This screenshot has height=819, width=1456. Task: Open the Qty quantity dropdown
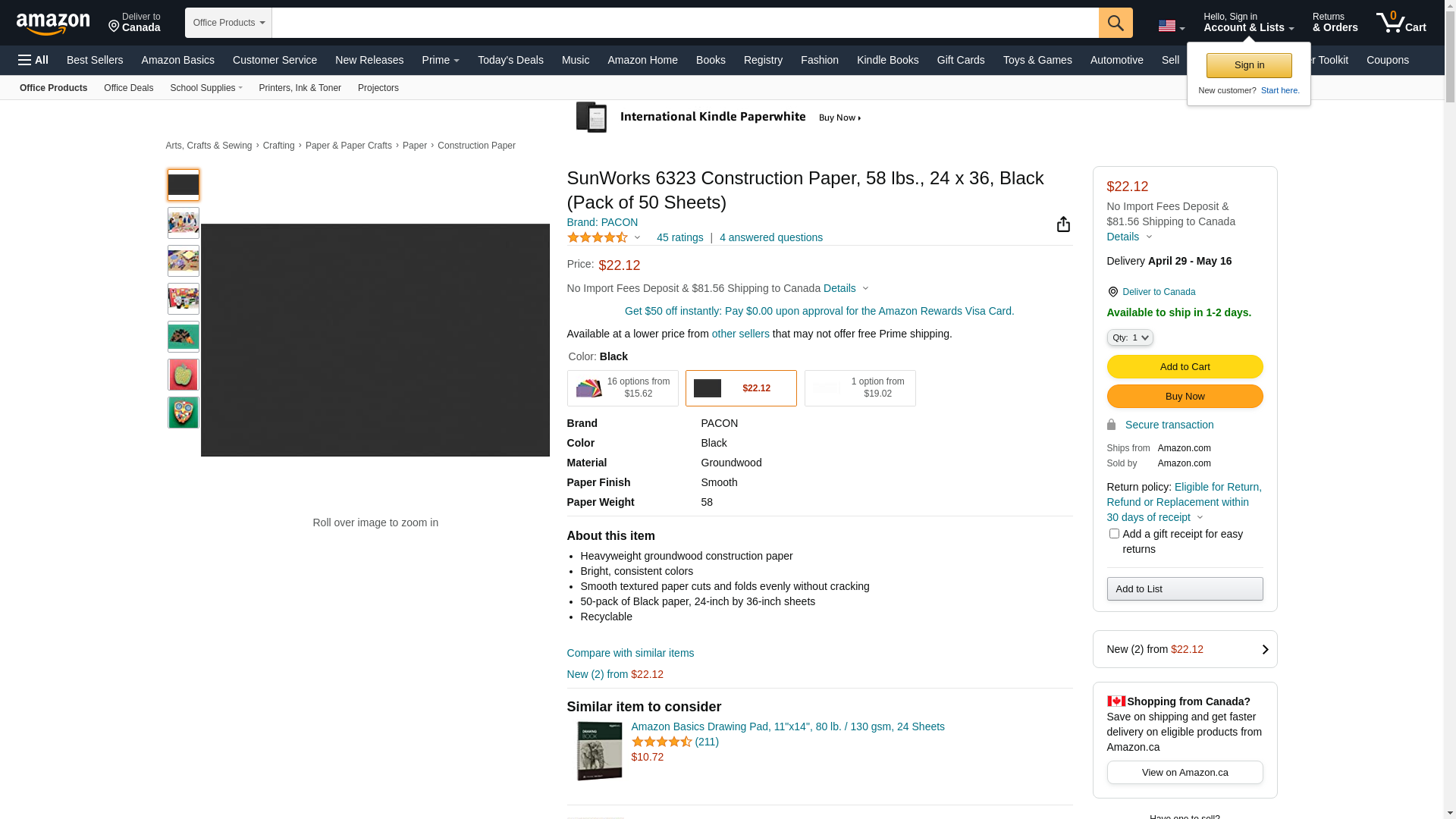point(1129,337)
